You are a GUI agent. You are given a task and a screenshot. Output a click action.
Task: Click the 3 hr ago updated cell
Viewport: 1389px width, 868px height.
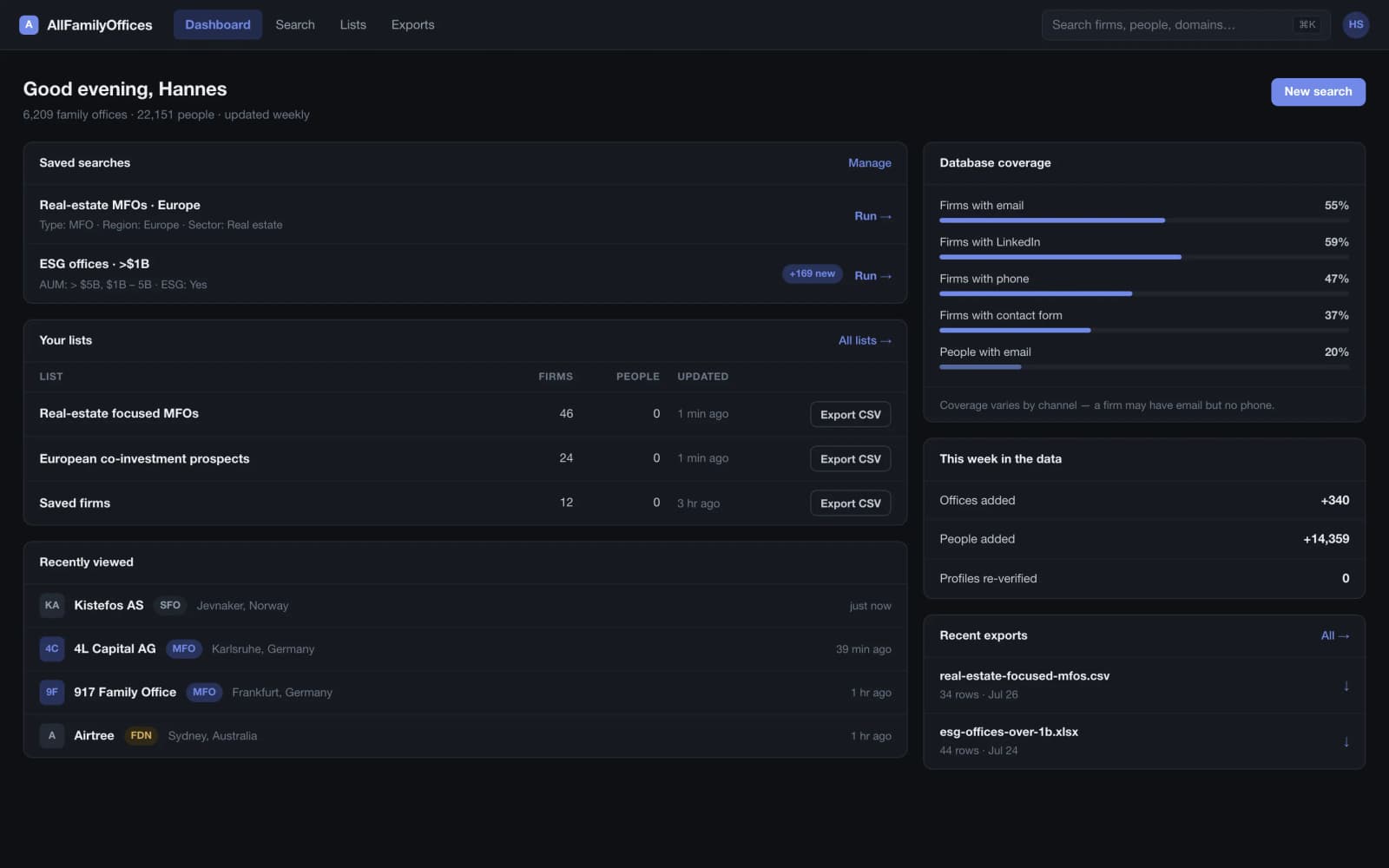pos(698,503)
